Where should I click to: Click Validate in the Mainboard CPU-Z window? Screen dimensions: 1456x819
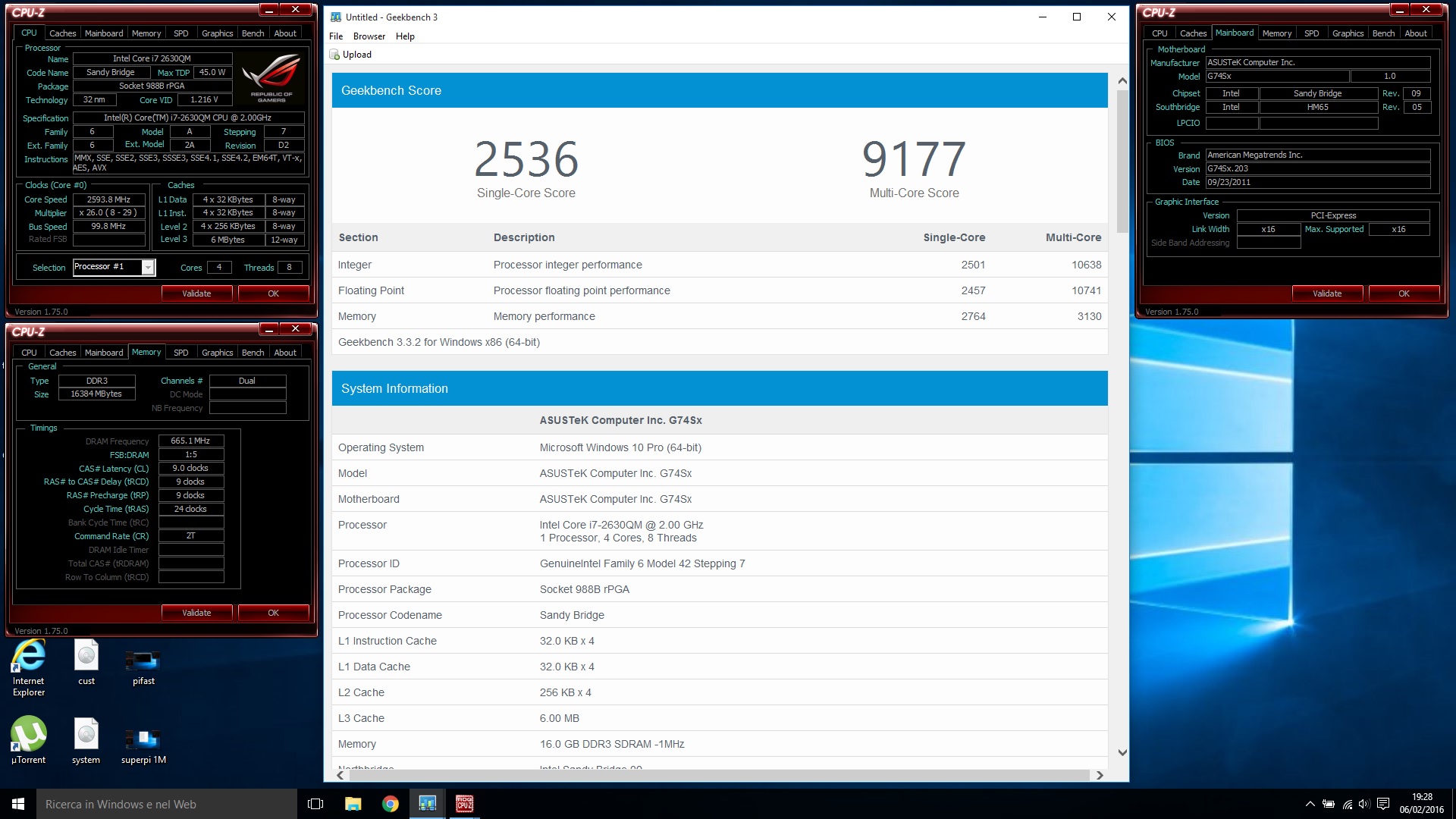click(1327, 293)
